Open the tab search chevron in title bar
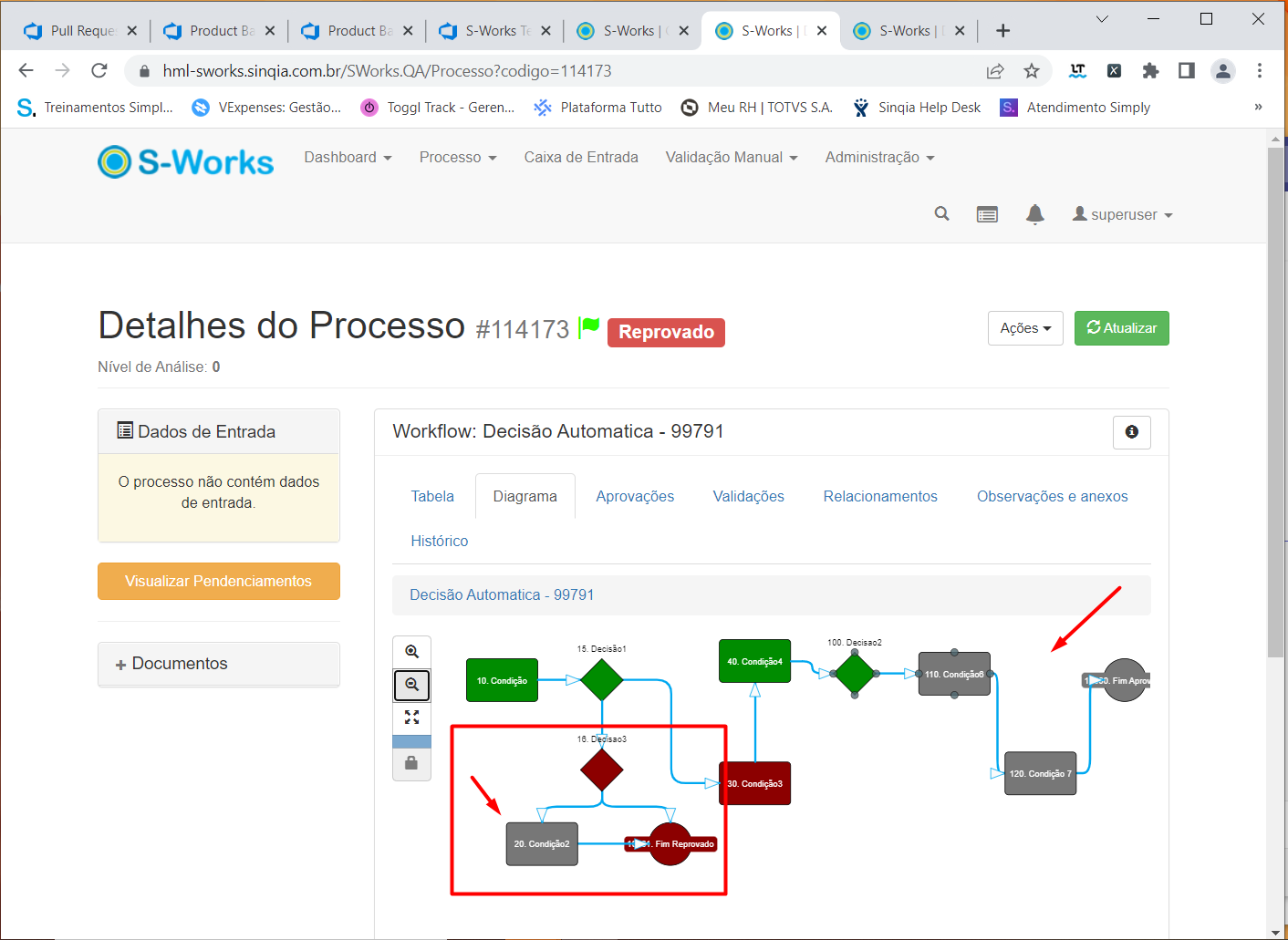This screenshot has width=1288, height=940. (x=1102, y=19)
